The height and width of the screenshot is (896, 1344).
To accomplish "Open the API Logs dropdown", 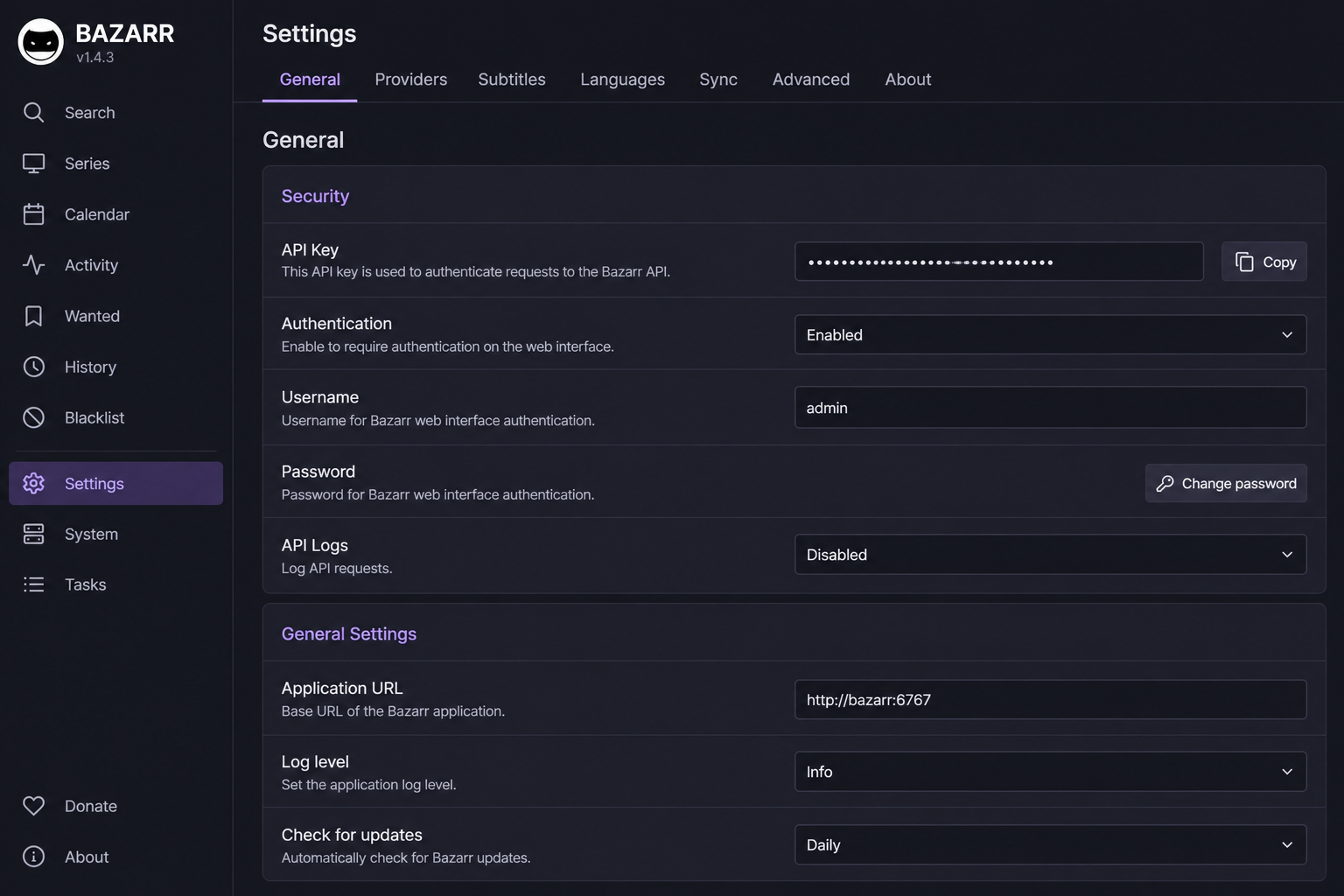I will click(x=1050, y=554).
